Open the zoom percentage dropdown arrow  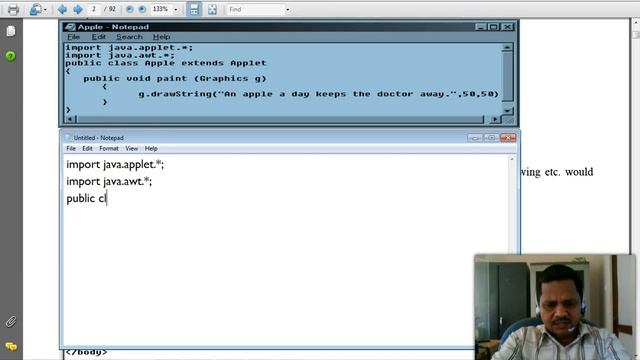click(x=176, y=9)
